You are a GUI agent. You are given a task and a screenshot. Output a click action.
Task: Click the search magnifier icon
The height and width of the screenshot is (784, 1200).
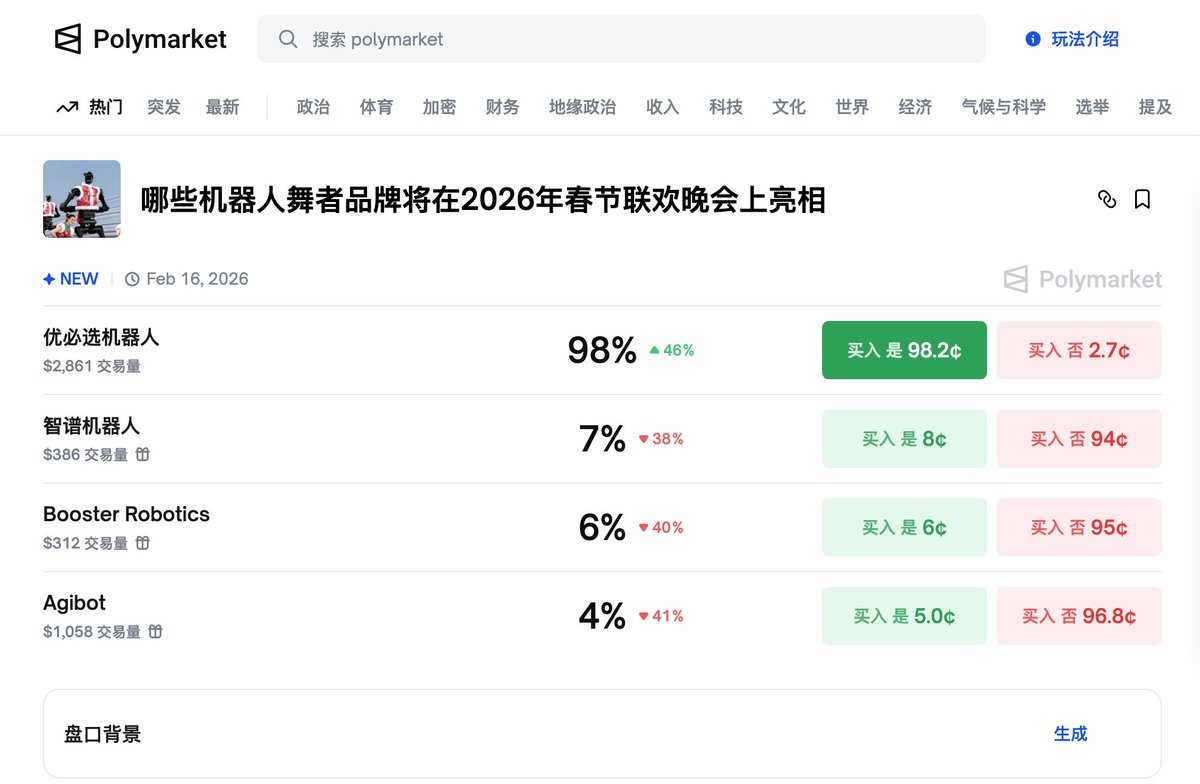(x=288, y=39)
